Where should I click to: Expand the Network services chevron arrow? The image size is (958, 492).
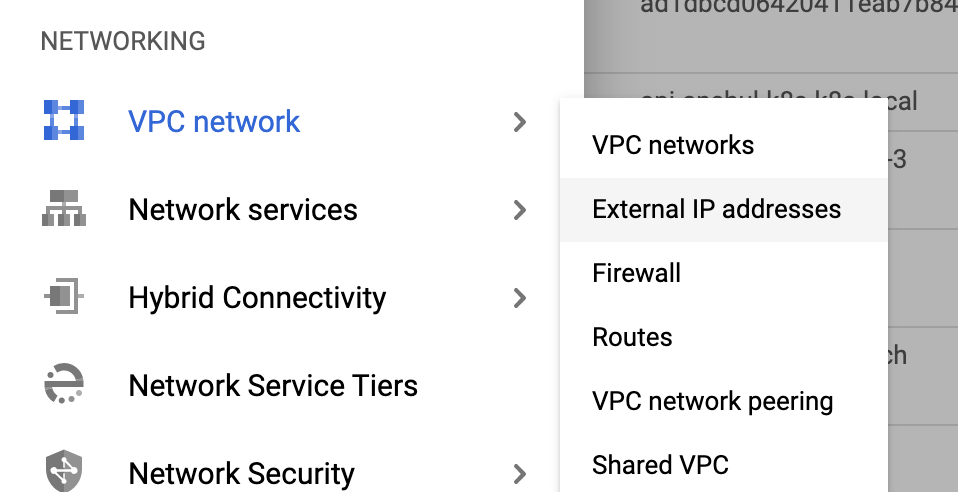520,210
